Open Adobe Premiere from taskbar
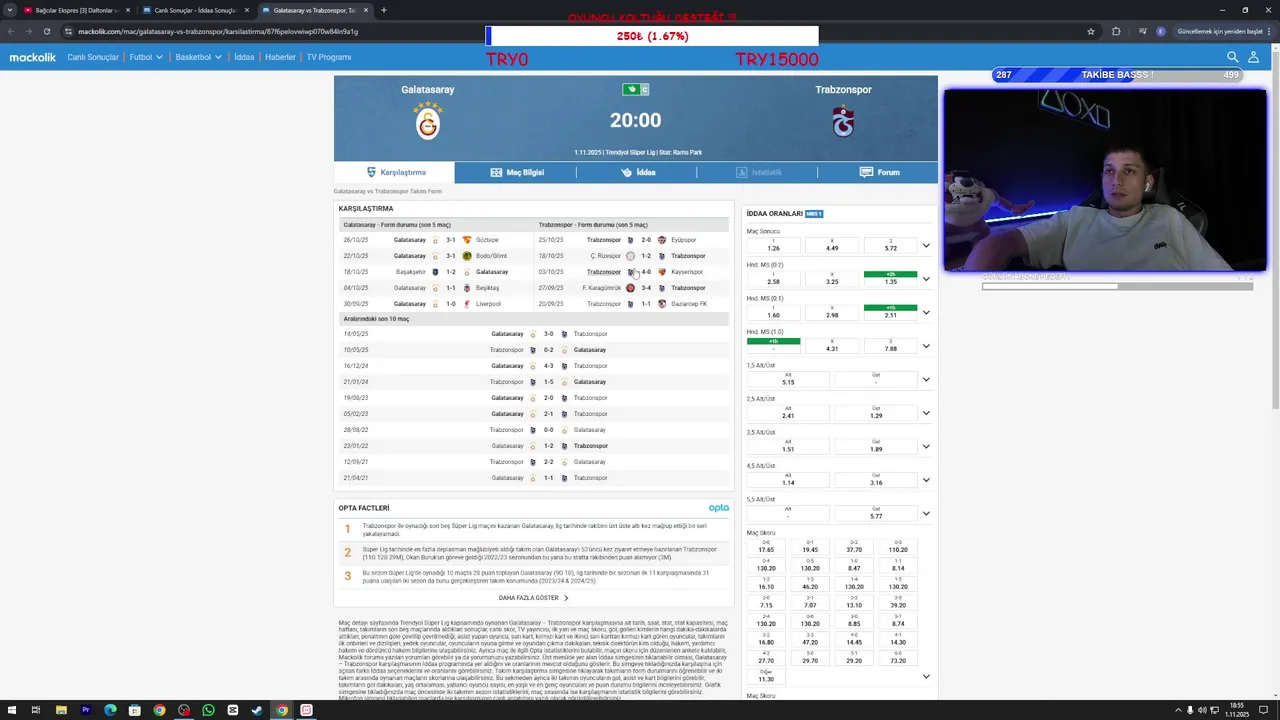This screenshot has width=1280, height=720. pyautogui.click(x=85, y=710)
